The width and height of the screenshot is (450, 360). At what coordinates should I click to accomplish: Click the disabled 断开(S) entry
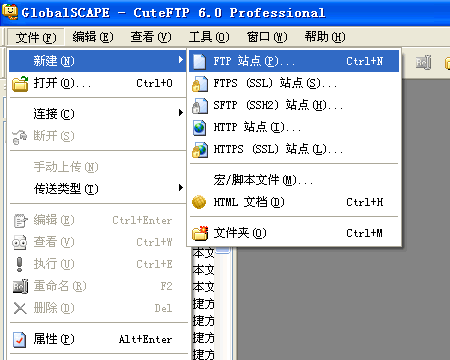97,136
